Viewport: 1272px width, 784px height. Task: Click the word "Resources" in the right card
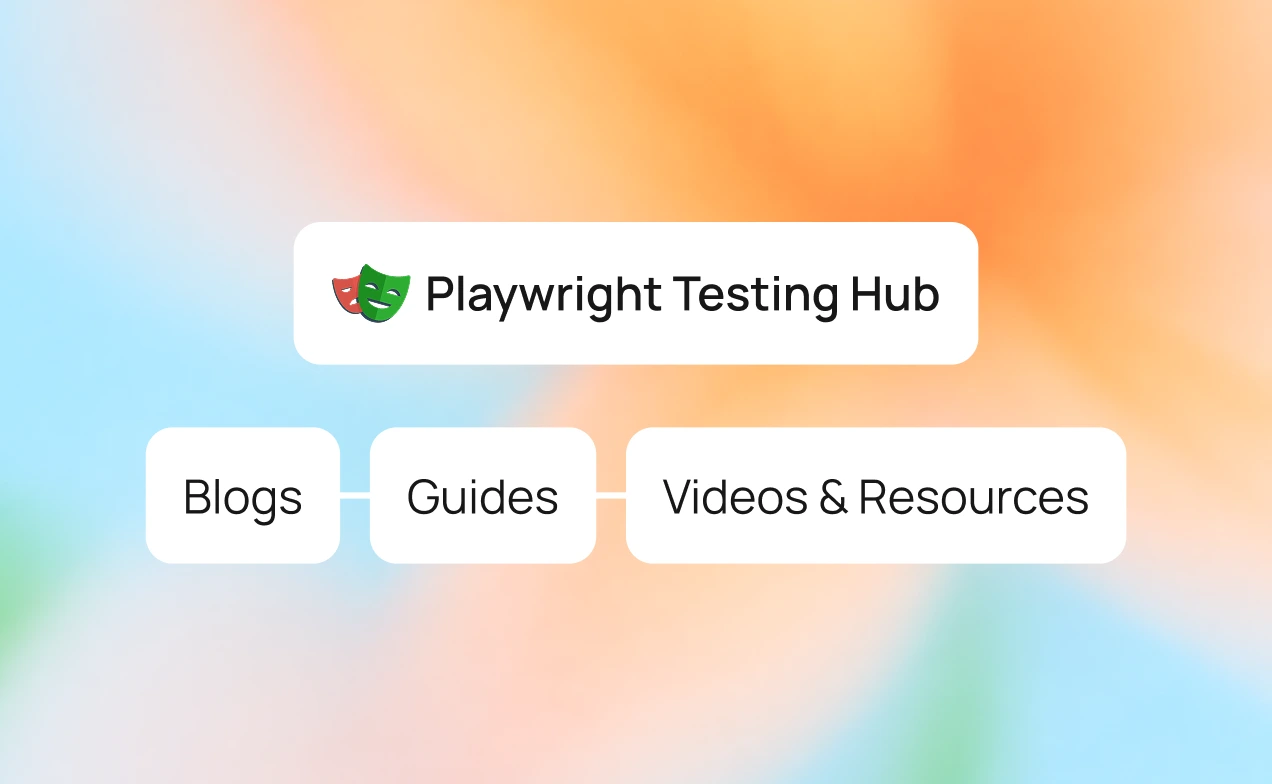tap(973, 497)
